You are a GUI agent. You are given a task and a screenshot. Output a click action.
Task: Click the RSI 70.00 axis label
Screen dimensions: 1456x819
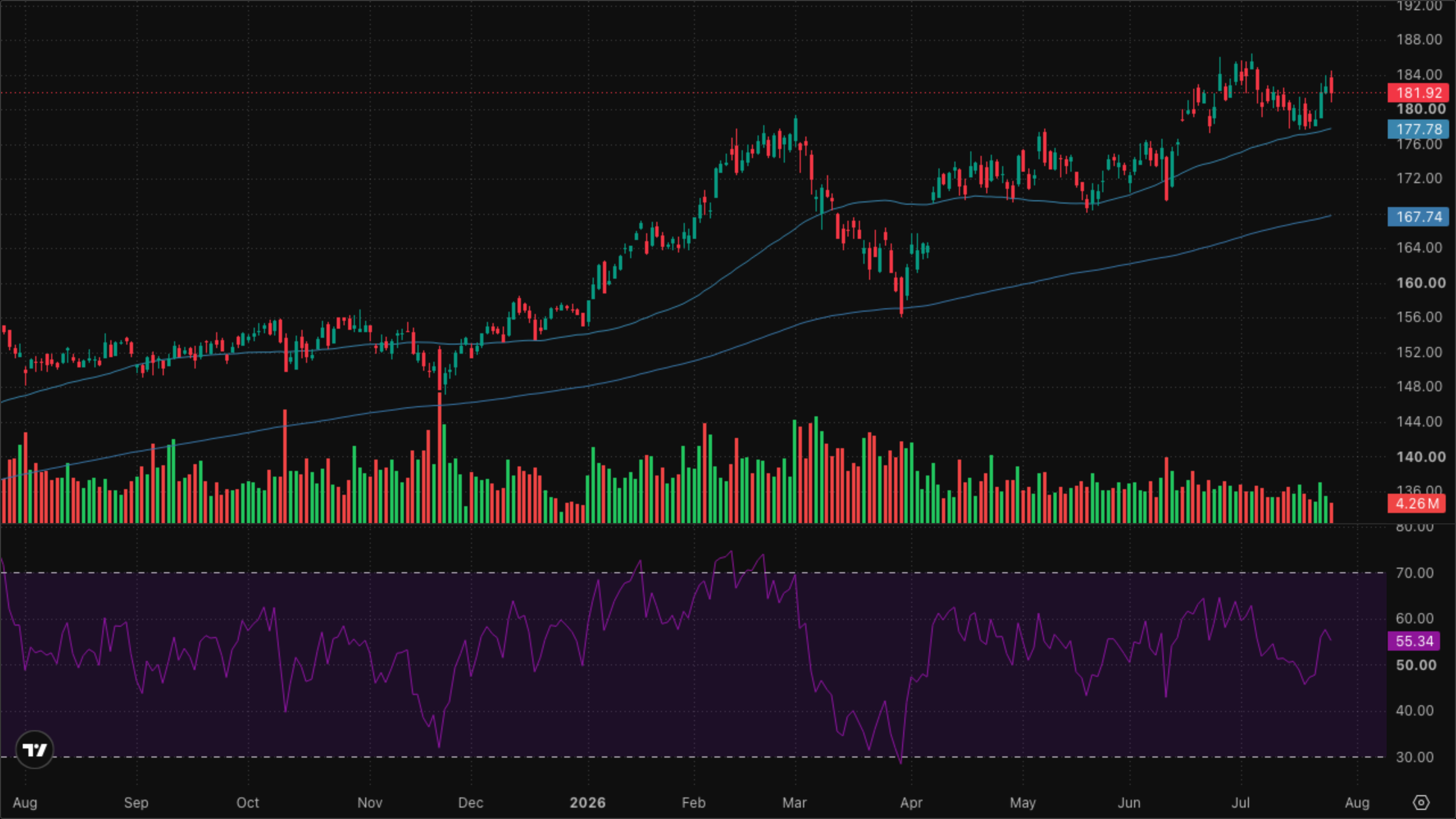coord(1414,573)
